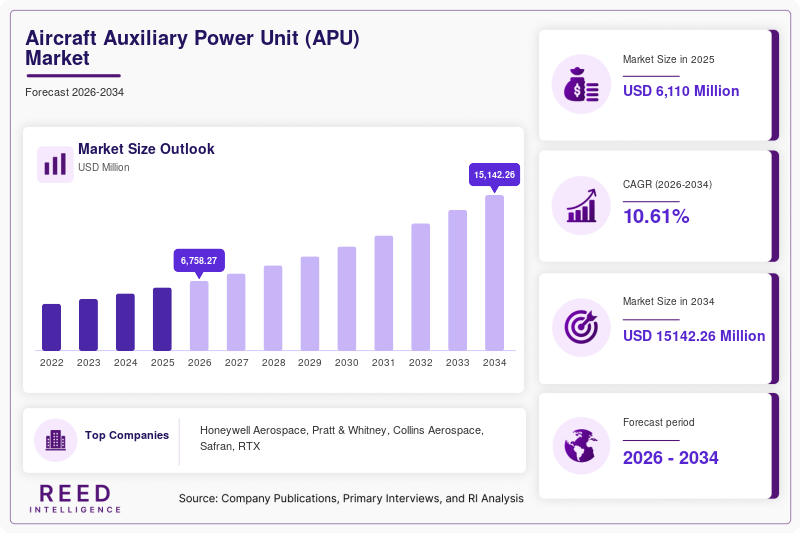Viewport: 800px width, 533px height.
Task: Click the USD 15142.26 Million value
Action: [694, 336]
